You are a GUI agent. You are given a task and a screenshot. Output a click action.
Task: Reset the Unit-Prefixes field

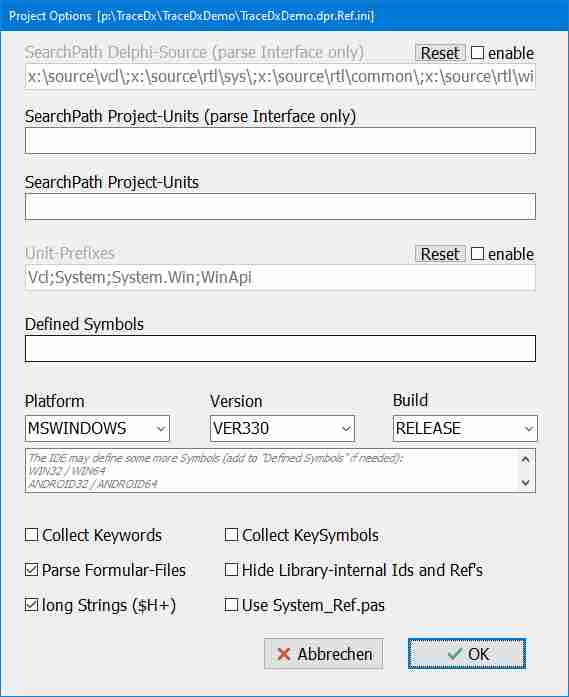point(440,254)
